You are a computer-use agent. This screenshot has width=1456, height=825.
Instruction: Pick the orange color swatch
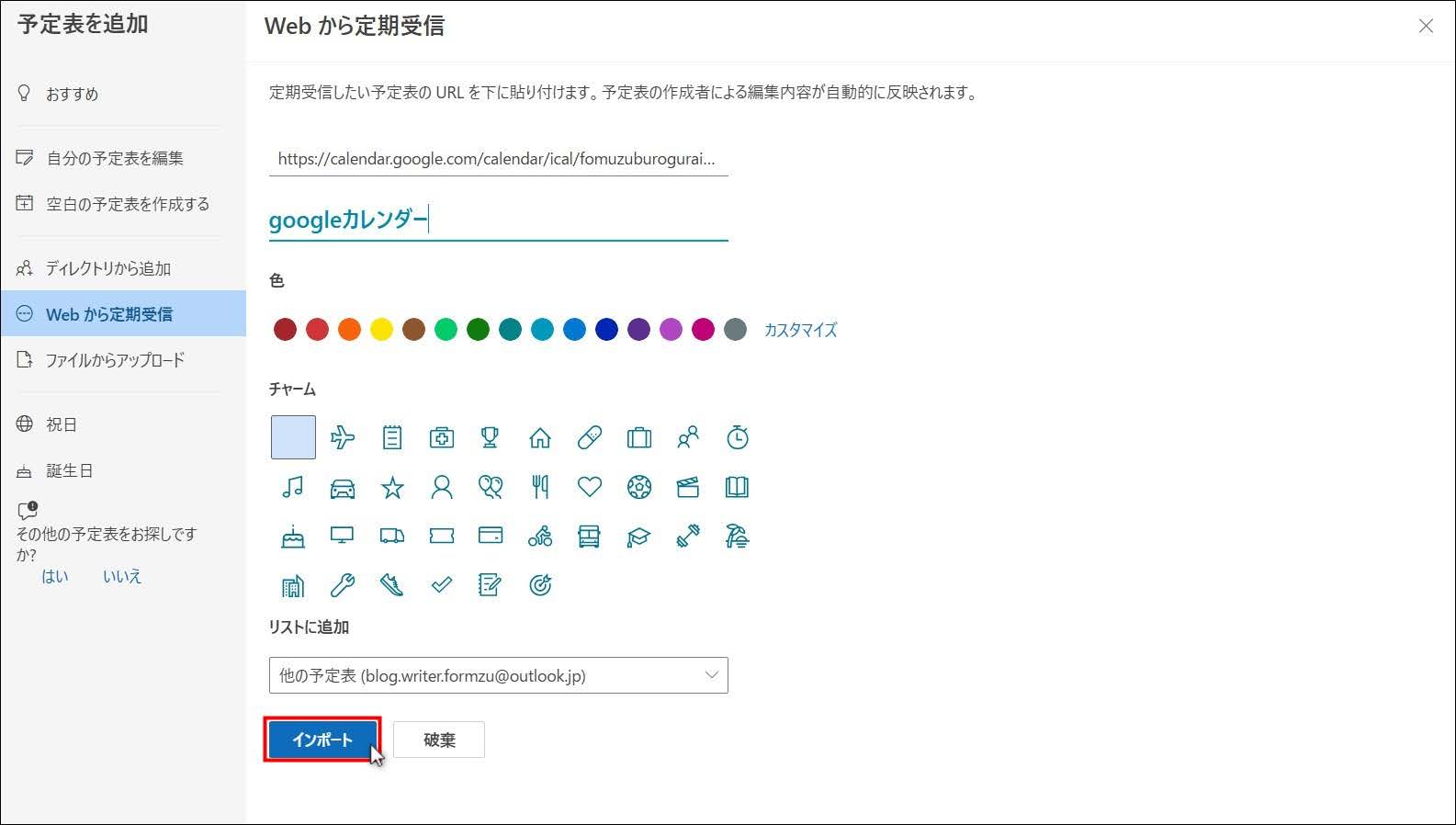pyautogui.click(x=349, y=330)
